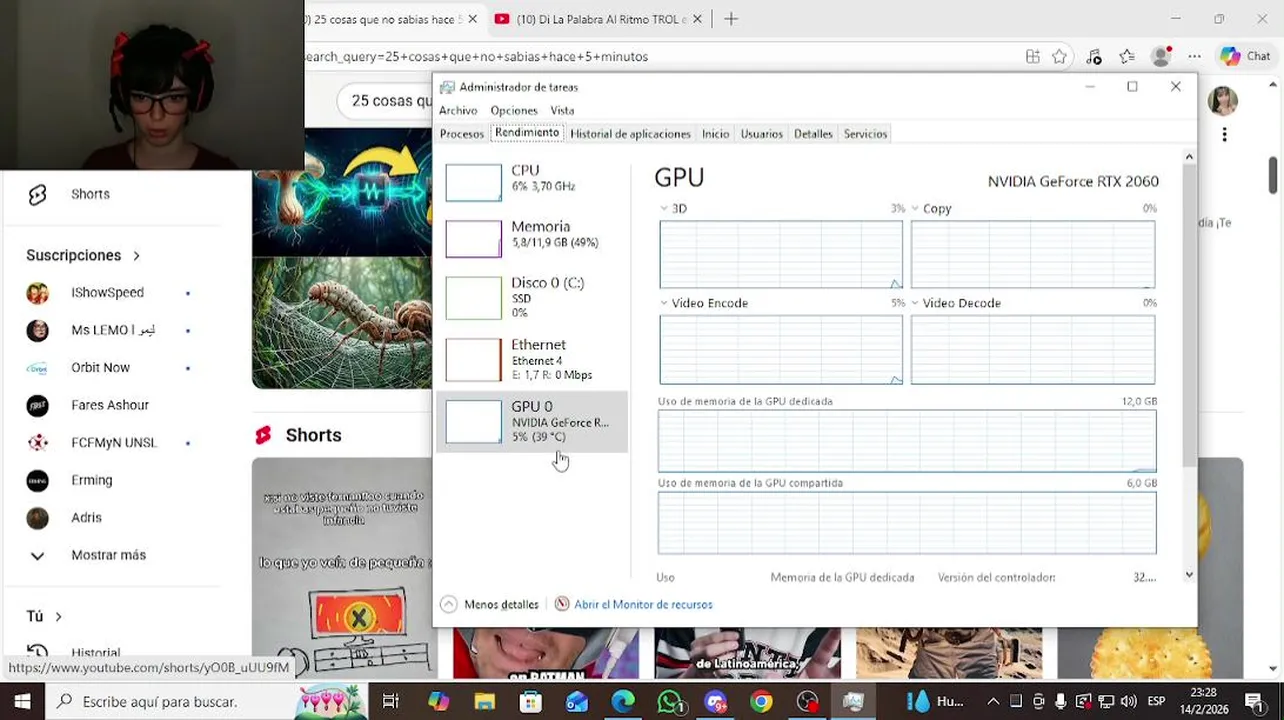Open the Ms LEMO channel avatar
This screenshot has height=720, width=1284.
37,330
